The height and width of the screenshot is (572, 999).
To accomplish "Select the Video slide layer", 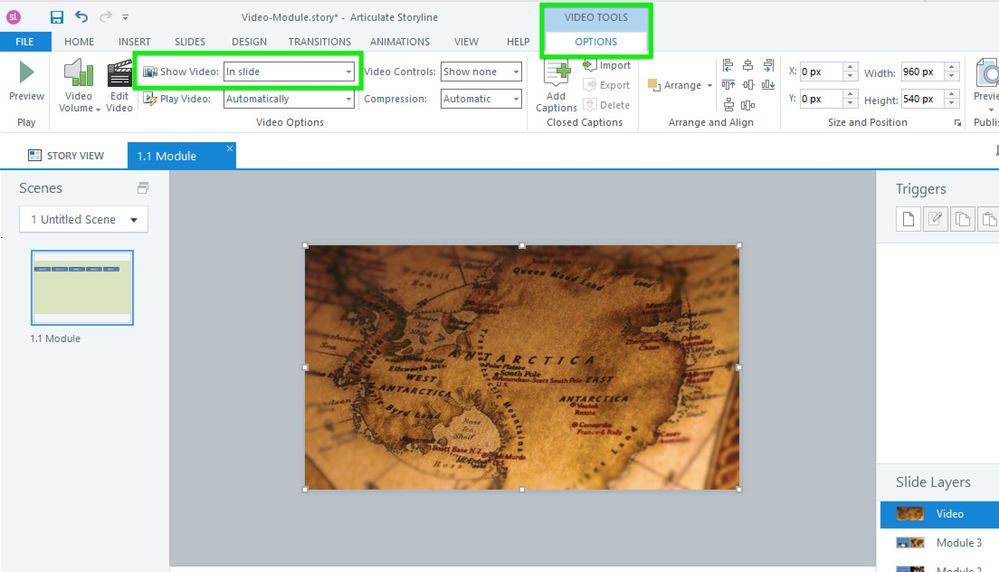I will [940, 514].
